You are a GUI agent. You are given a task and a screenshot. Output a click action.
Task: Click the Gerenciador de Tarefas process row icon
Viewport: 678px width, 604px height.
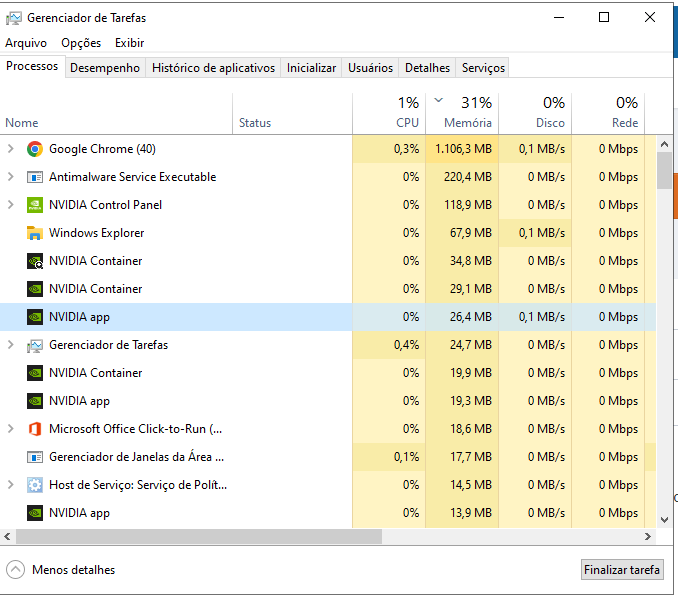[x=35, y=345]
